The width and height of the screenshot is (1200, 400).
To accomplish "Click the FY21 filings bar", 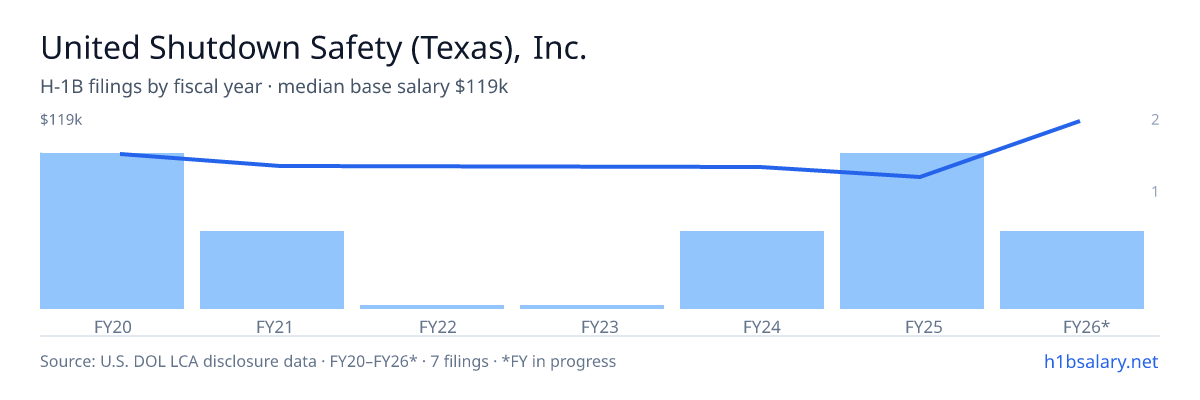I will 272,270.
